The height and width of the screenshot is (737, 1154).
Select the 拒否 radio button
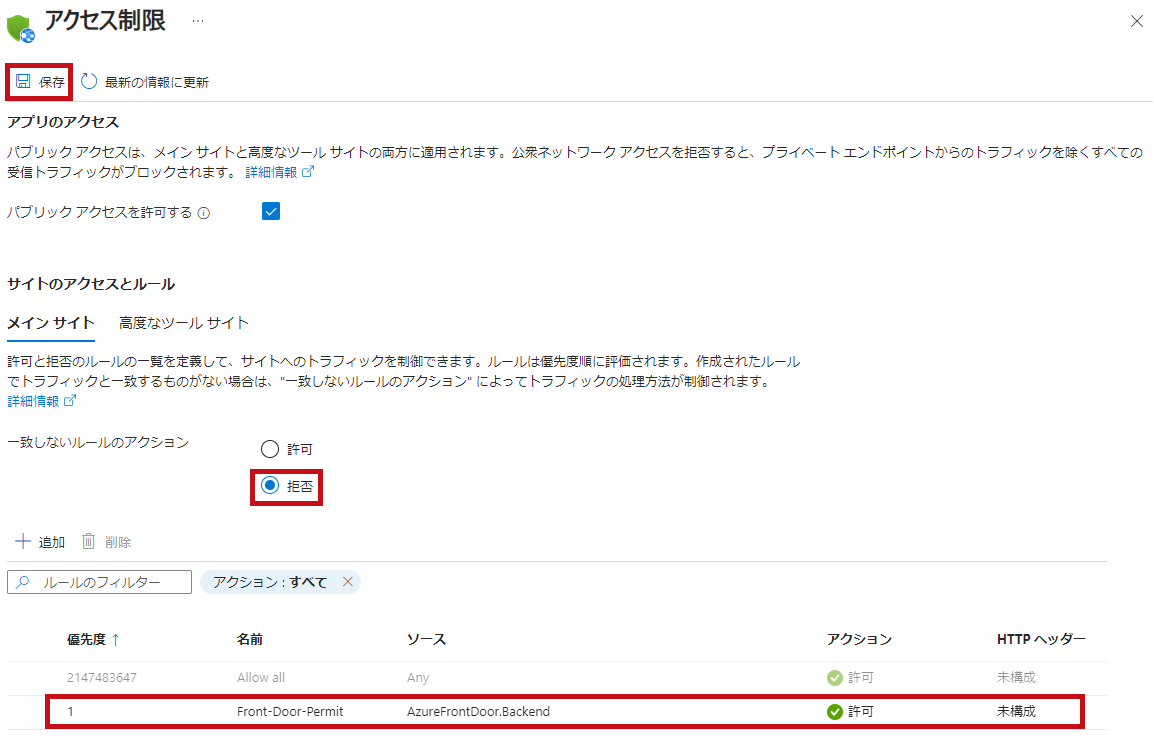270,486
